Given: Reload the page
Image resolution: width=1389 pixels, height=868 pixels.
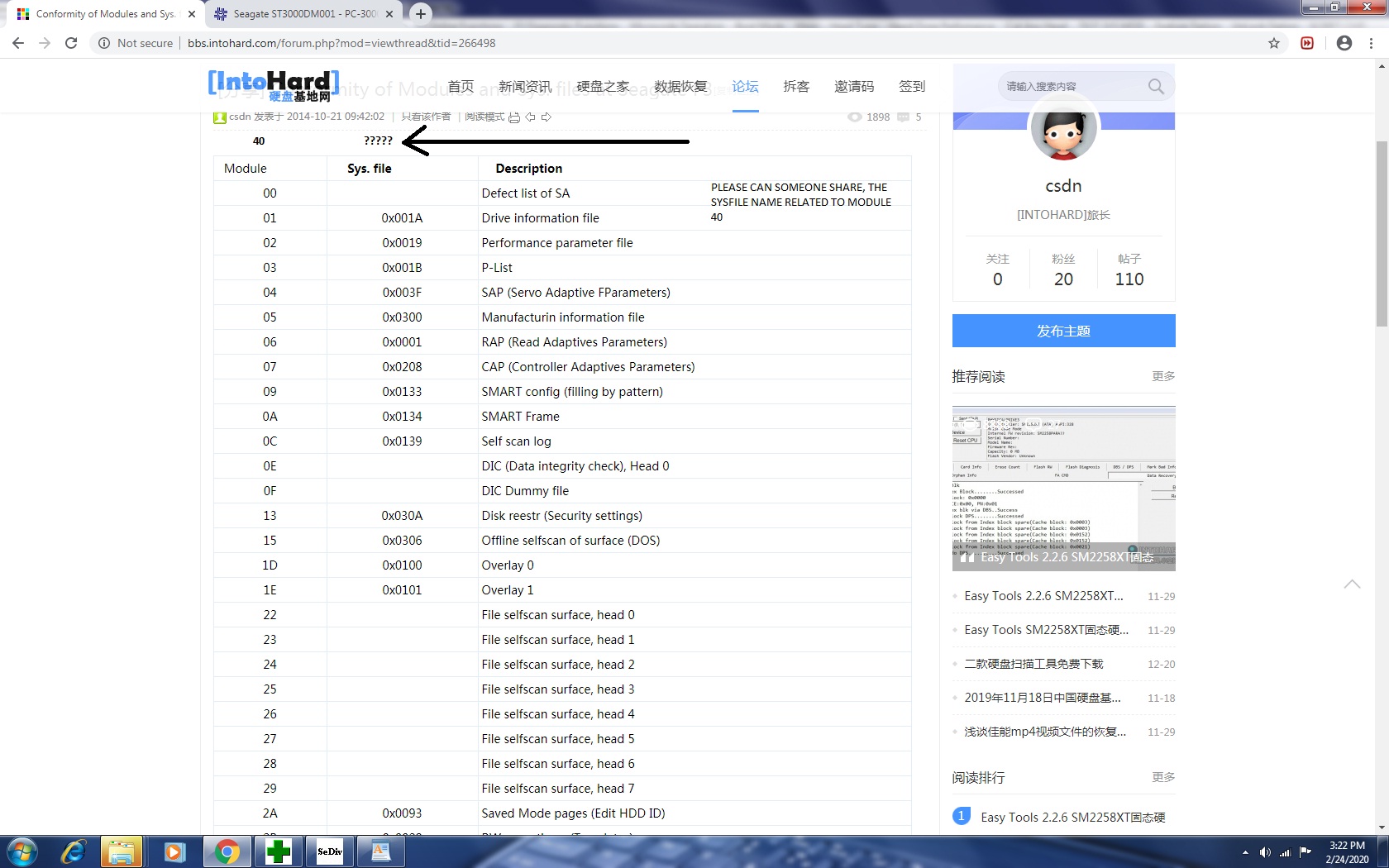Looking at the screenshot, I should 71,43.
